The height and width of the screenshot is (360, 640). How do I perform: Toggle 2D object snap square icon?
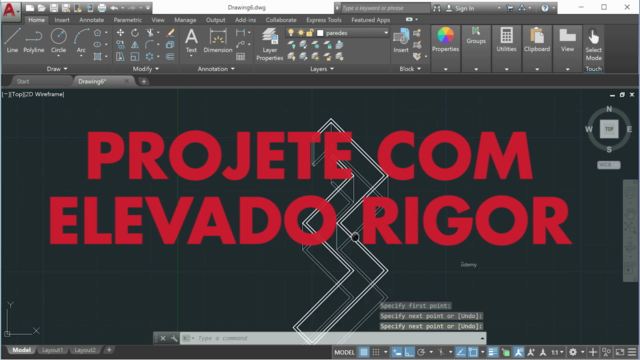(x=473, y=352)
